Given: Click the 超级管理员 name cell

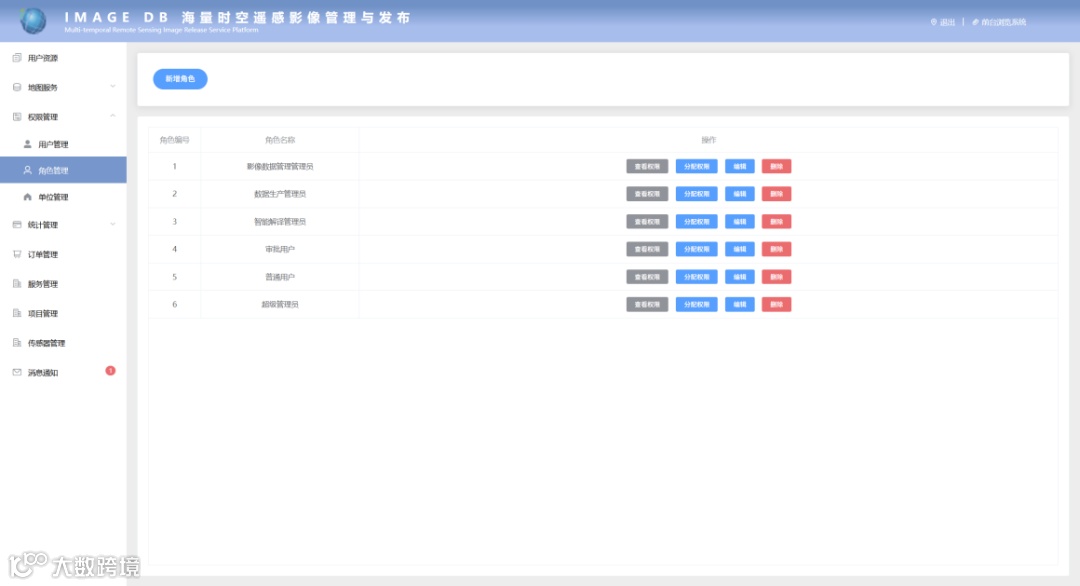Looking at the screenshot, I should pyautogui.click(x=280, y=304).
